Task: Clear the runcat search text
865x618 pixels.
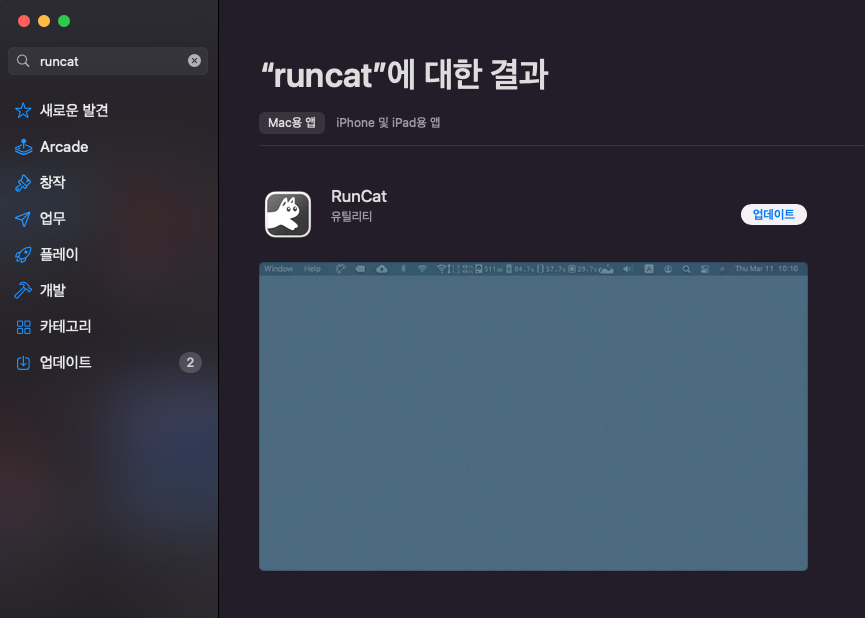Action: (194, 61)
